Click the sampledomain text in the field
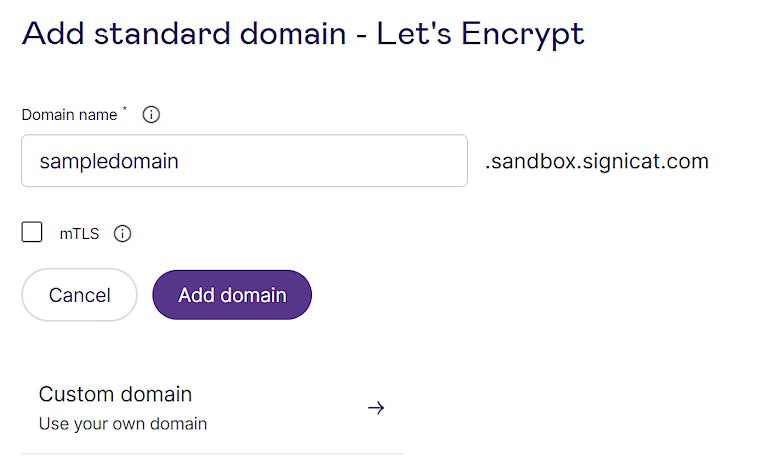This screenshot has width=768, height=467. [x=109, y=161]
